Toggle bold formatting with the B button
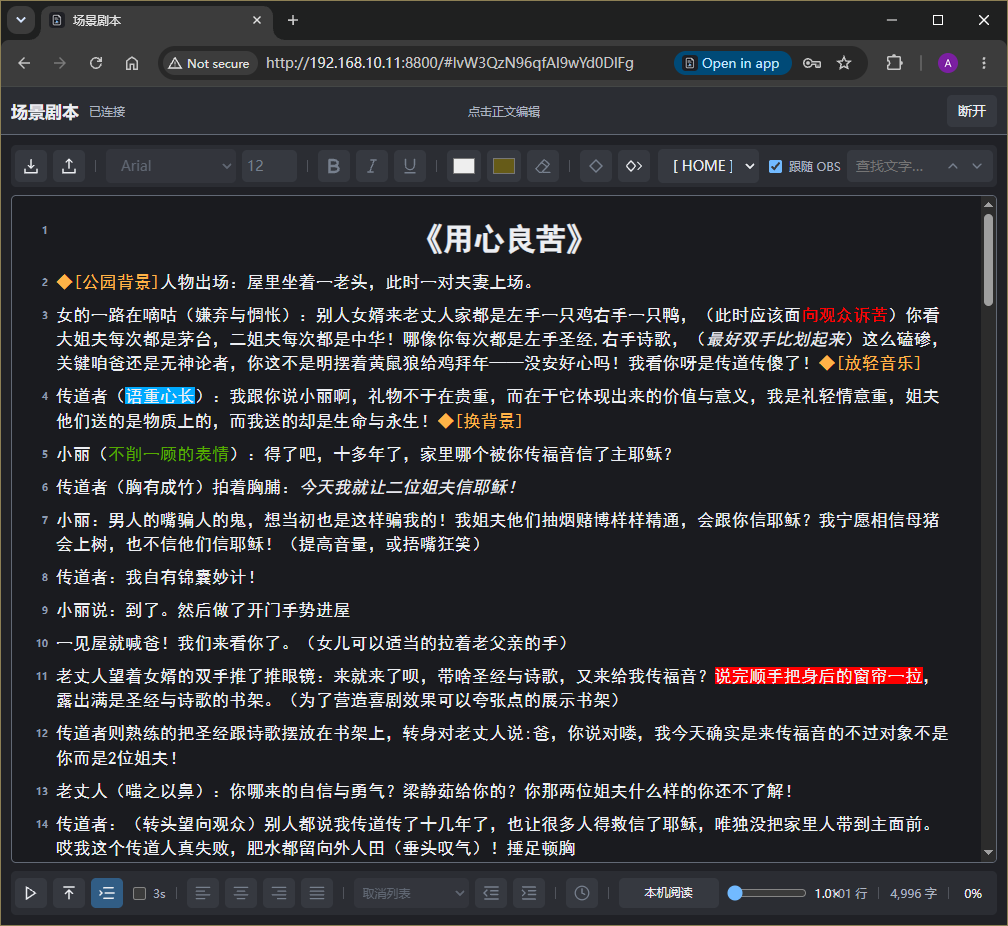Image resolution: width=1008 pixels, height=926 pixels. pyautogui.click(x=334, y=167)
